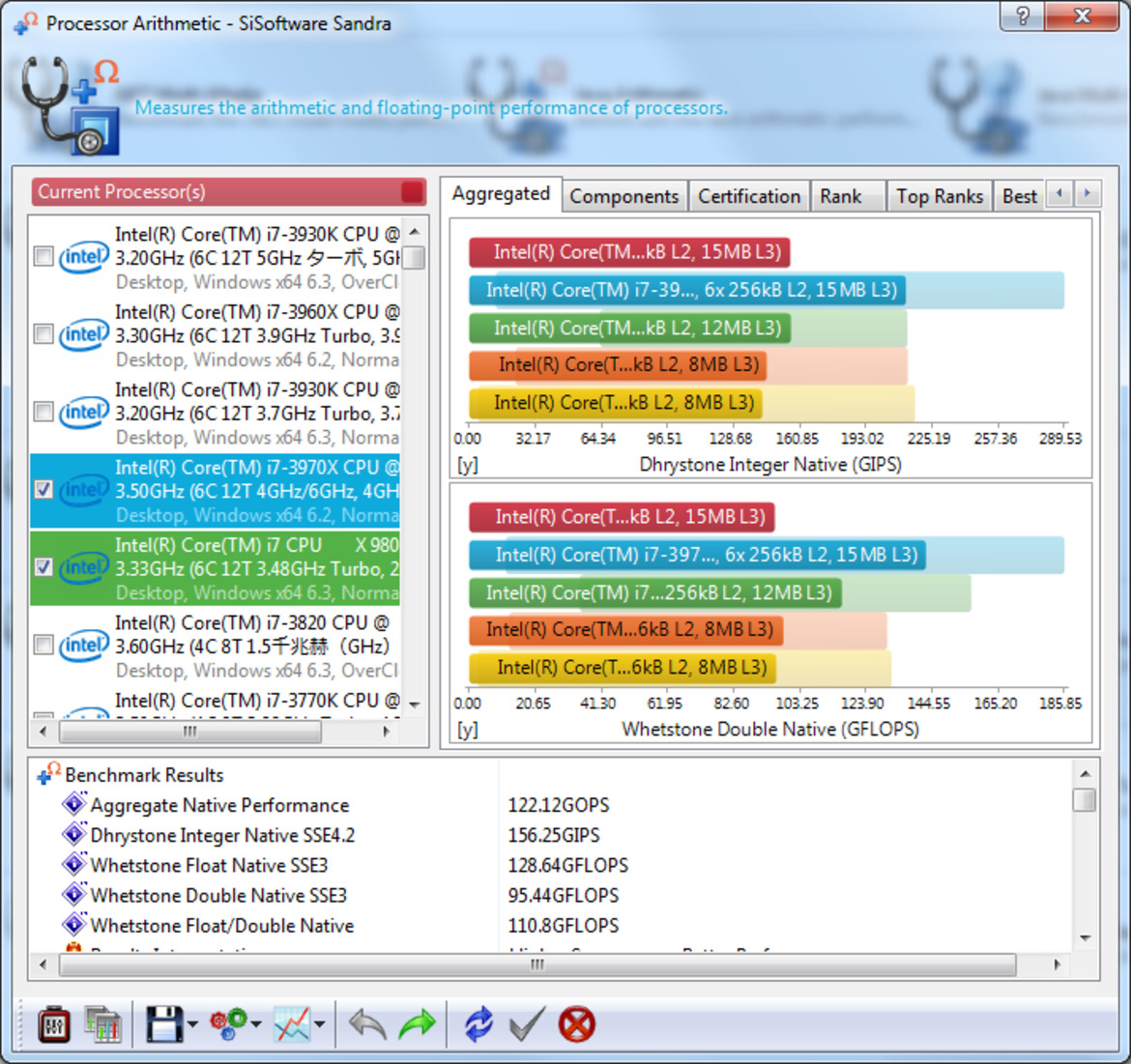Click the help question mark button

point(1022,15)
